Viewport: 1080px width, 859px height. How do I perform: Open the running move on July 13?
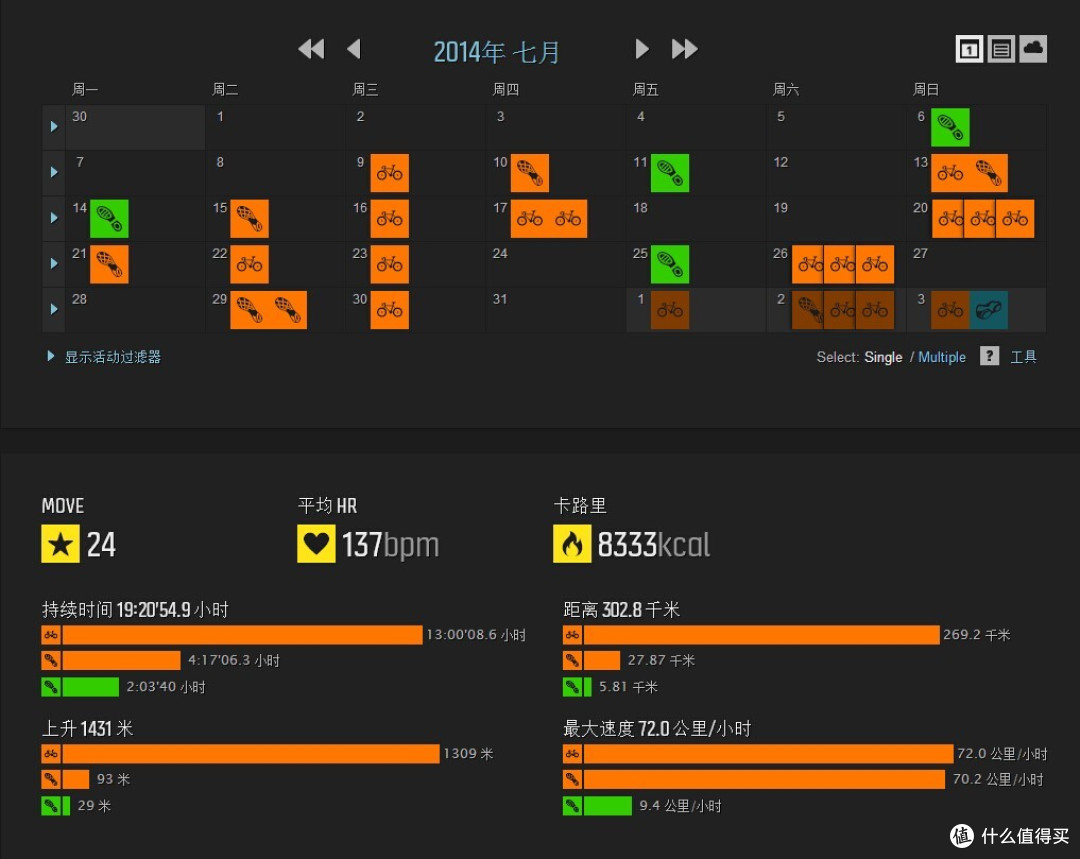pyautogui.click(x=988, y=173)
